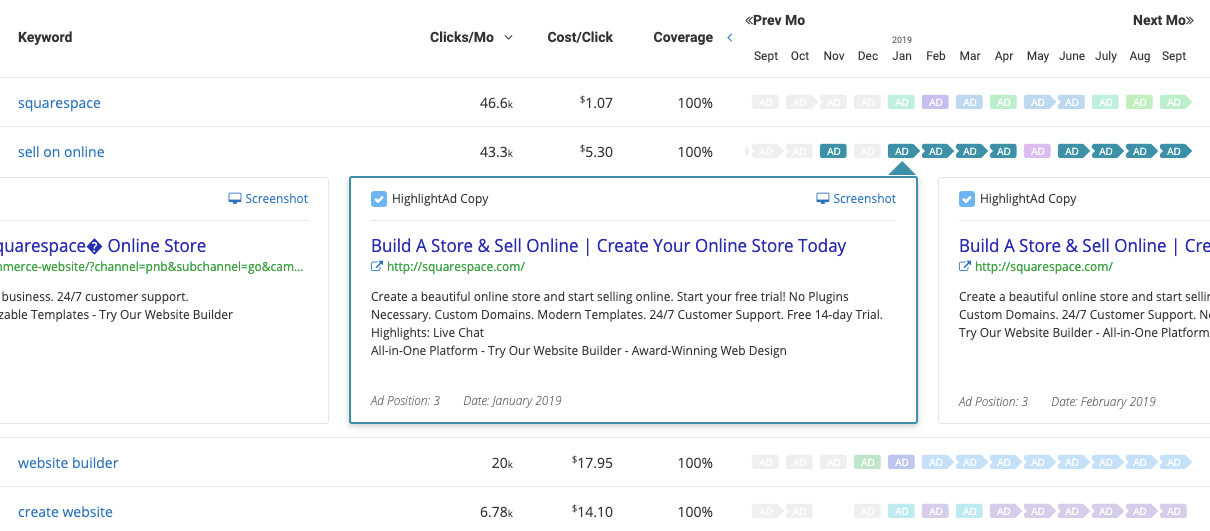Image resolution: width=1210 pixels, height=531 pixels.
Task: Click the June month header label
Action: pyautogui.click(x=1072, y=56)
